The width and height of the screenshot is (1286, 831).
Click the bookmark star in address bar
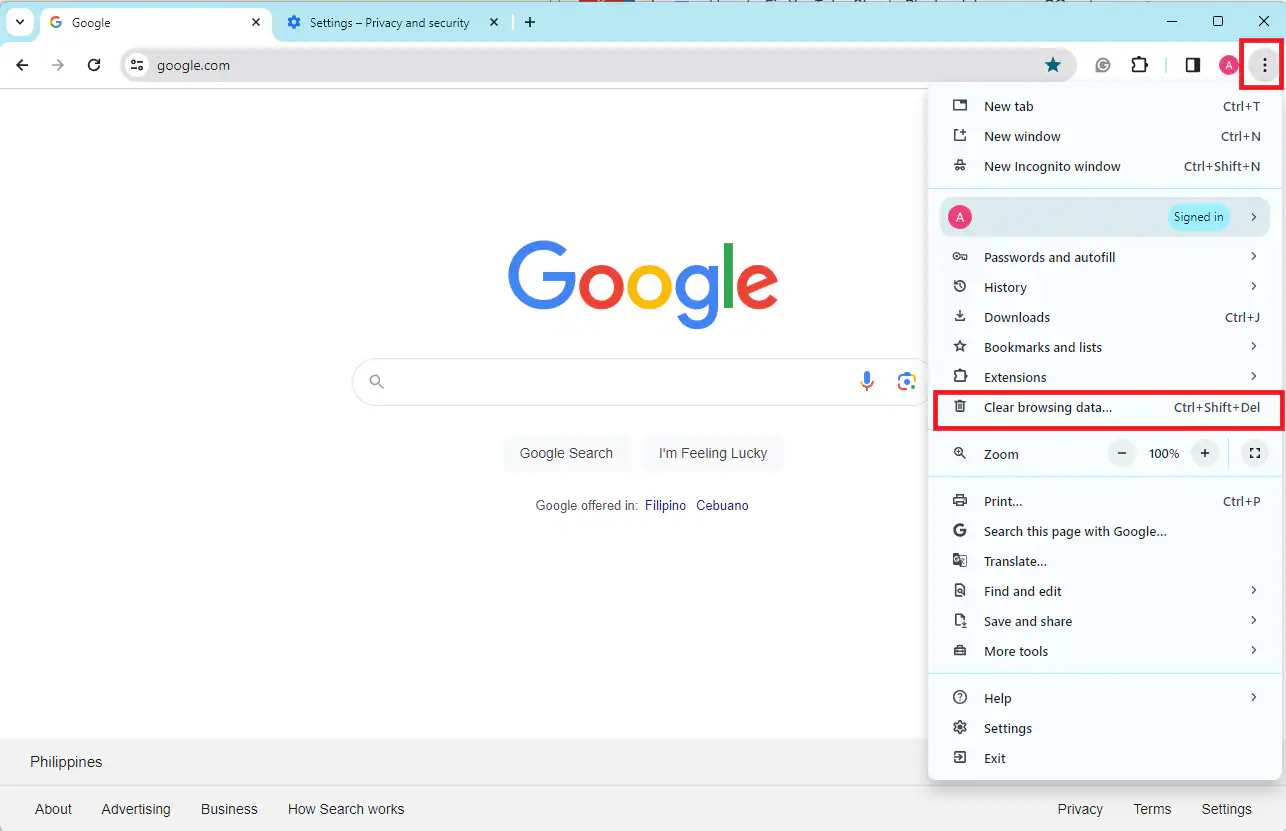point(1053,65)
